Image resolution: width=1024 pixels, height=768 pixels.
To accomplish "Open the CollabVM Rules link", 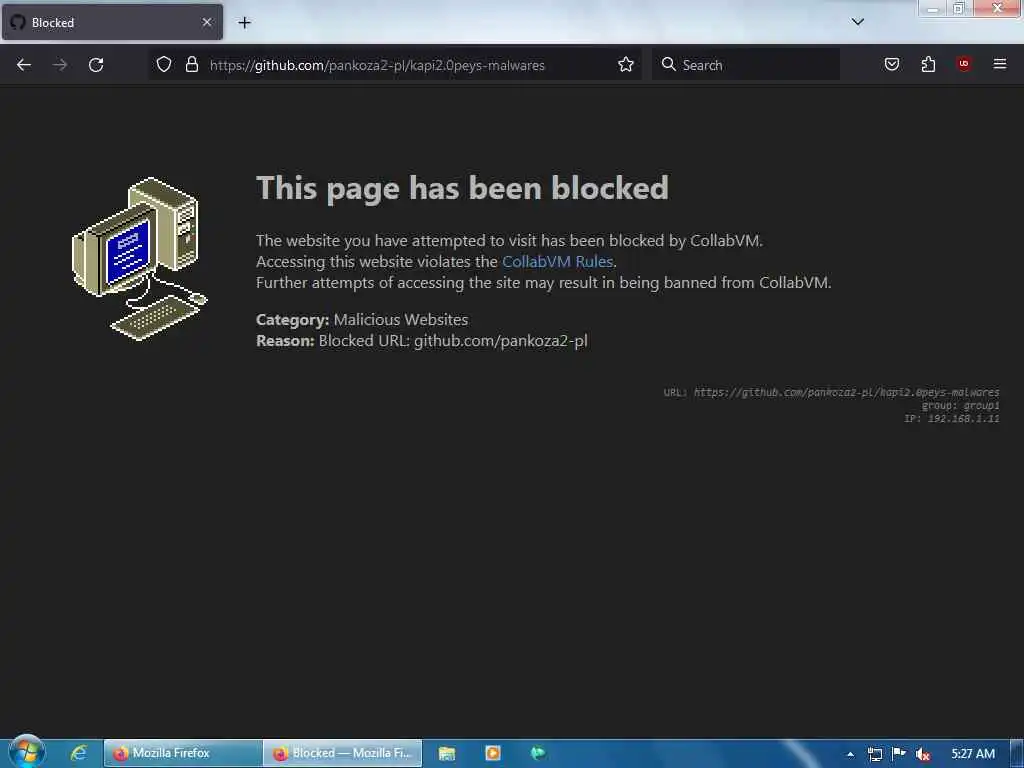I will 557,261.
